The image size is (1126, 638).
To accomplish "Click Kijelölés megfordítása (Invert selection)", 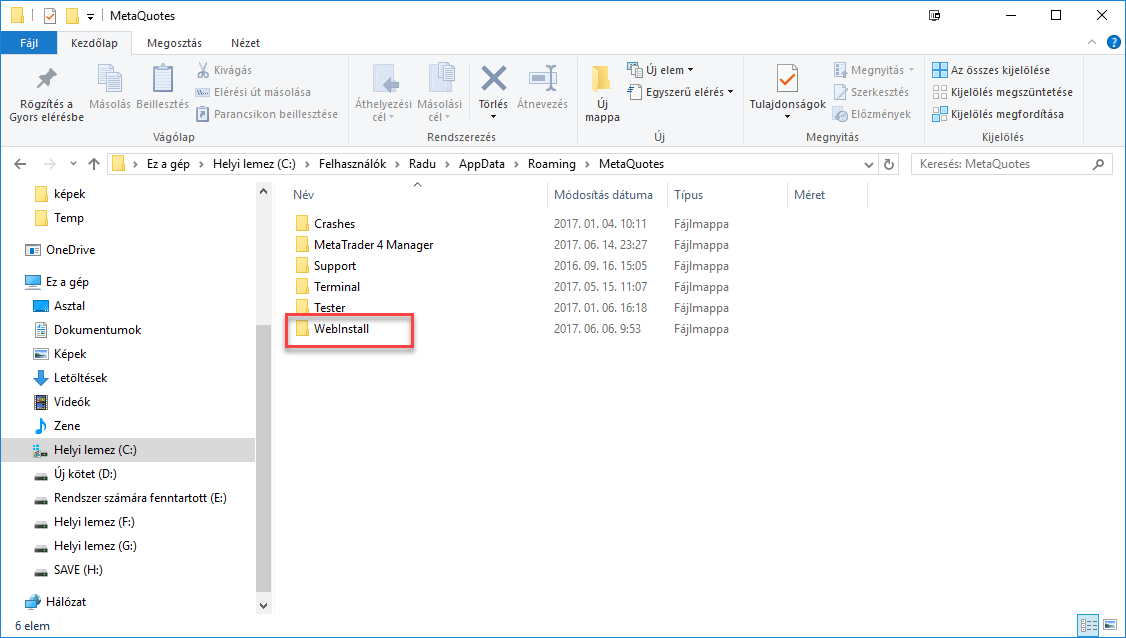I will pyautogui.click(x=998, y=114).
